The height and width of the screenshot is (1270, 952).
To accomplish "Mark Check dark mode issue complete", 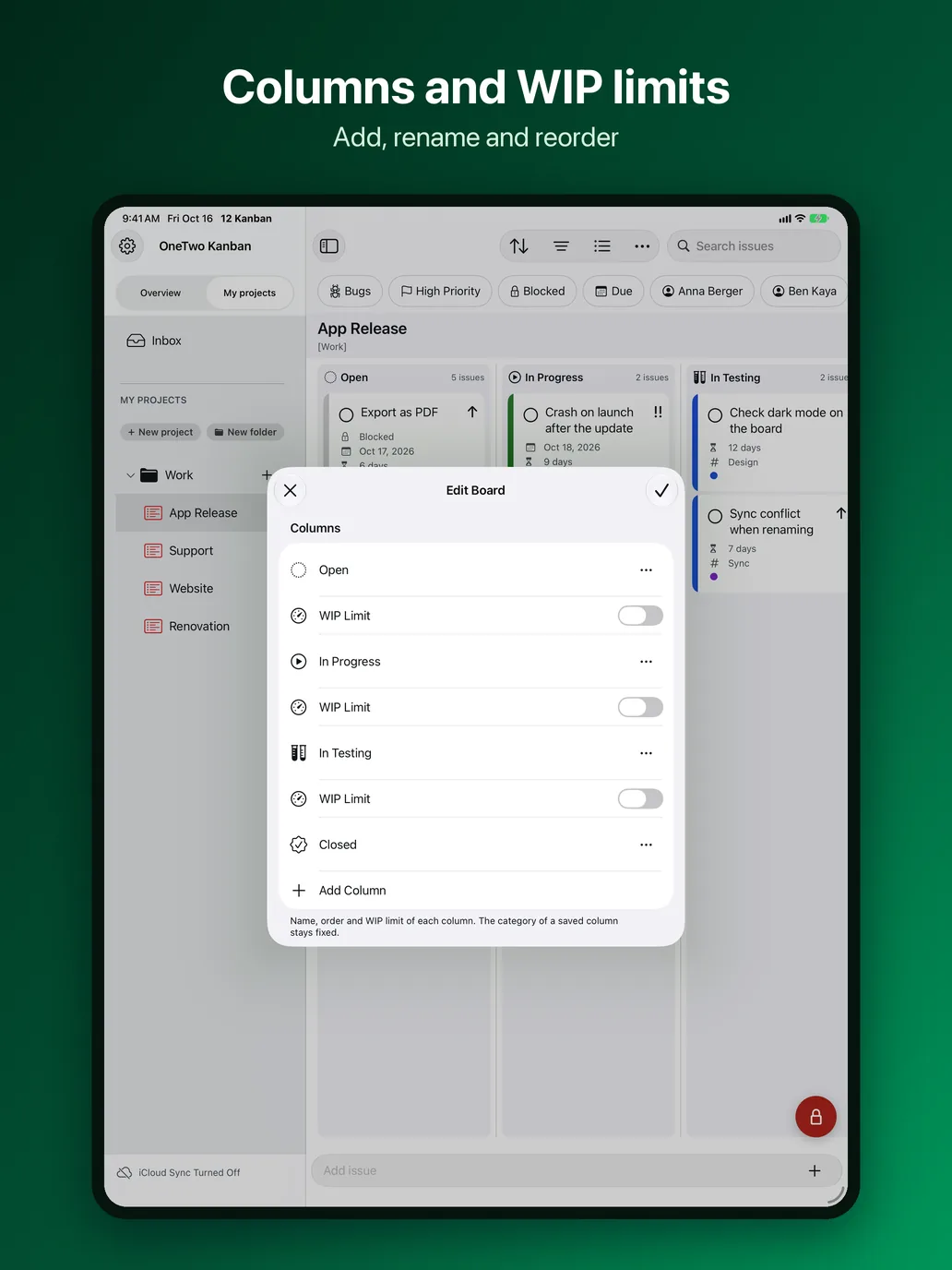I will tap(715, 415).
